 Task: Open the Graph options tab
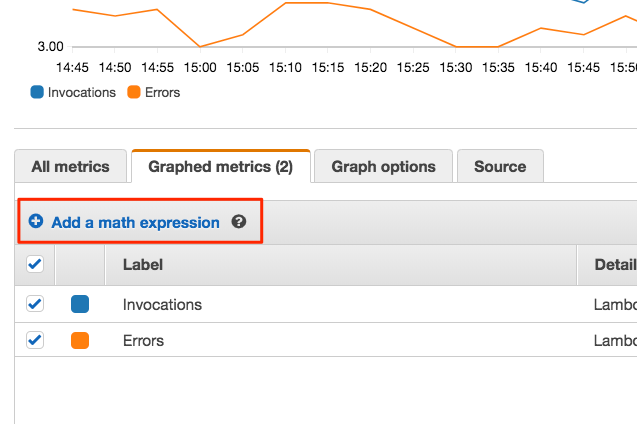coord(383,167)
